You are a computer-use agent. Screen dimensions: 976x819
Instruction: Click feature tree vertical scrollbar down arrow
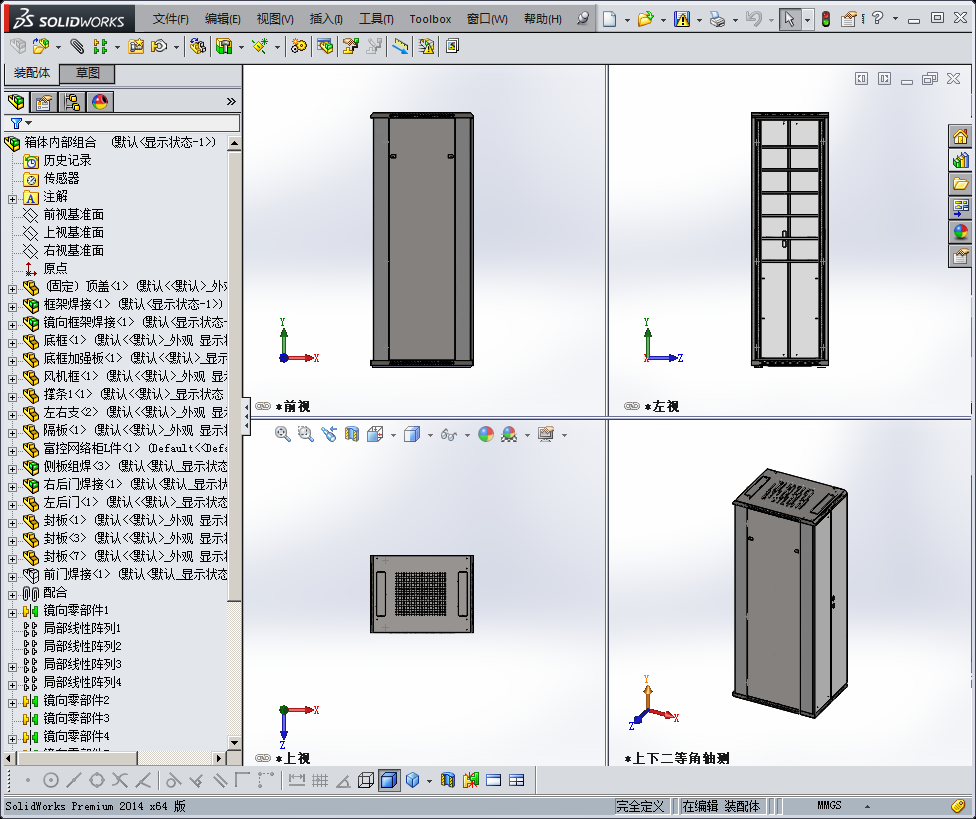234,742
